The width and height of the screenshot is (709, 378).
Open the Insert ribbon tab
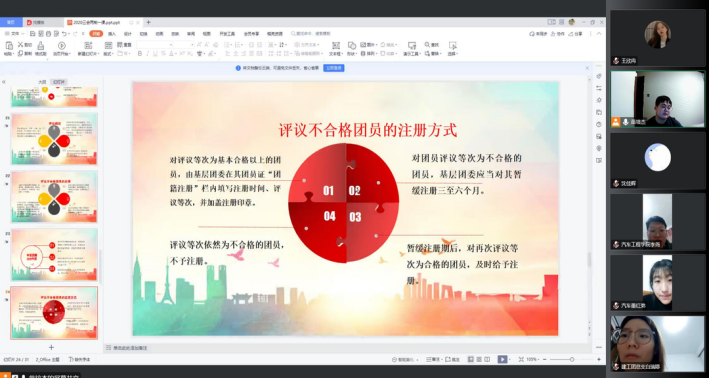112,34
